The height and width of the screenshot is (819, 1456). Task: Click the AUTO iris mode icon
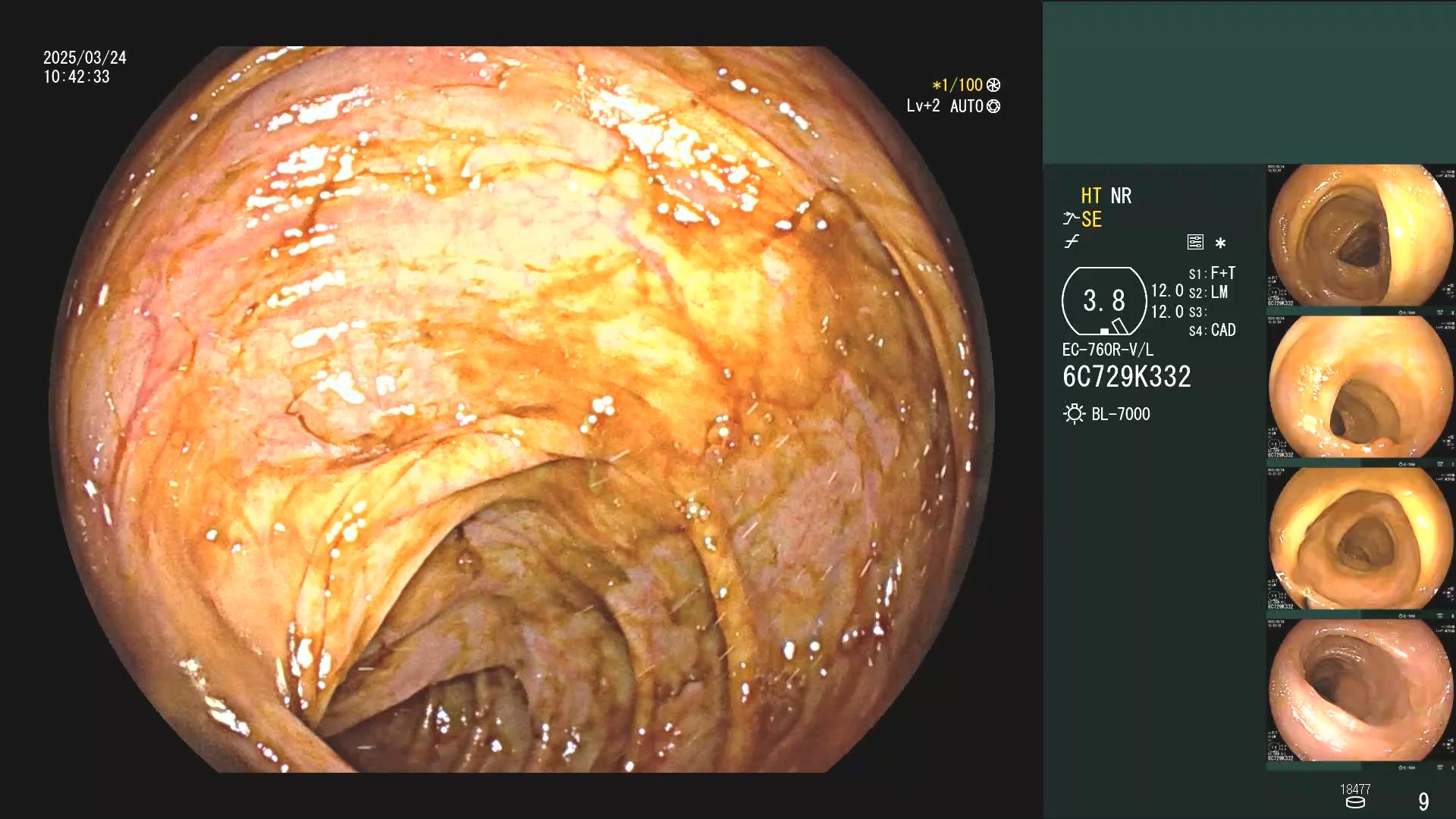(x=993, y=106)
